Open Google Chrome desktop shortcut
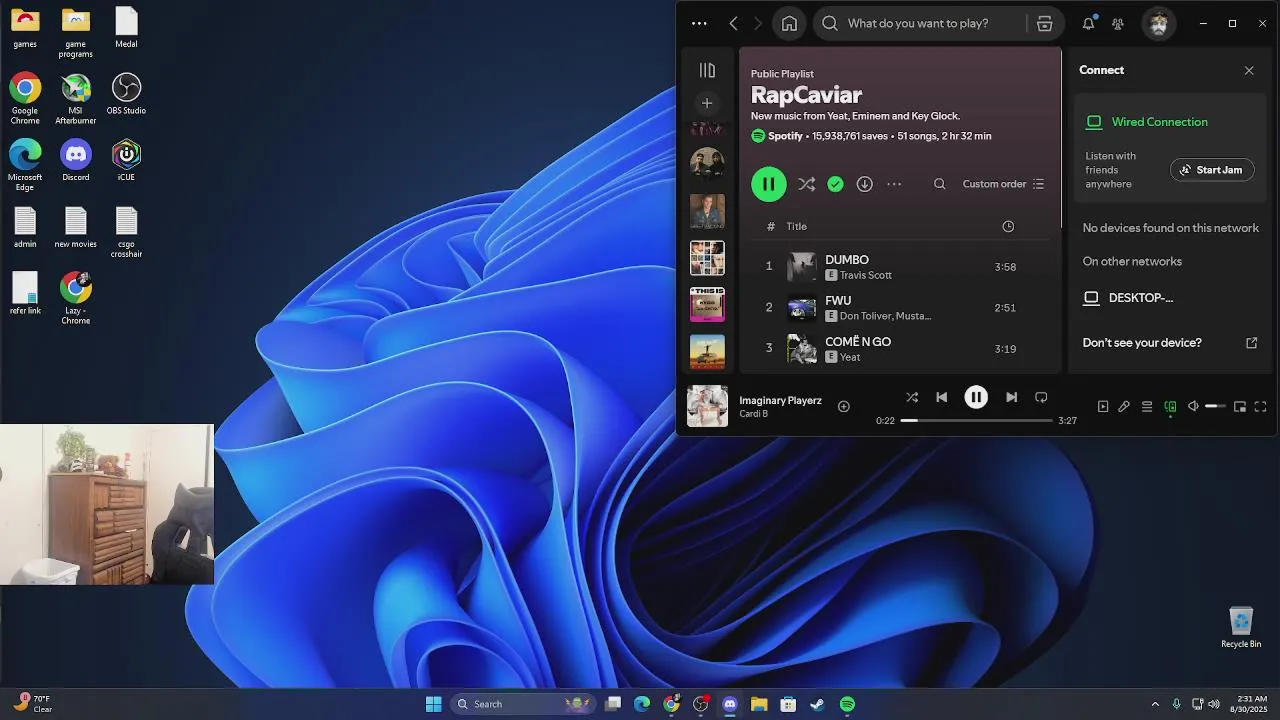Viewport: 1280px width, 720px height. [25, 98]
